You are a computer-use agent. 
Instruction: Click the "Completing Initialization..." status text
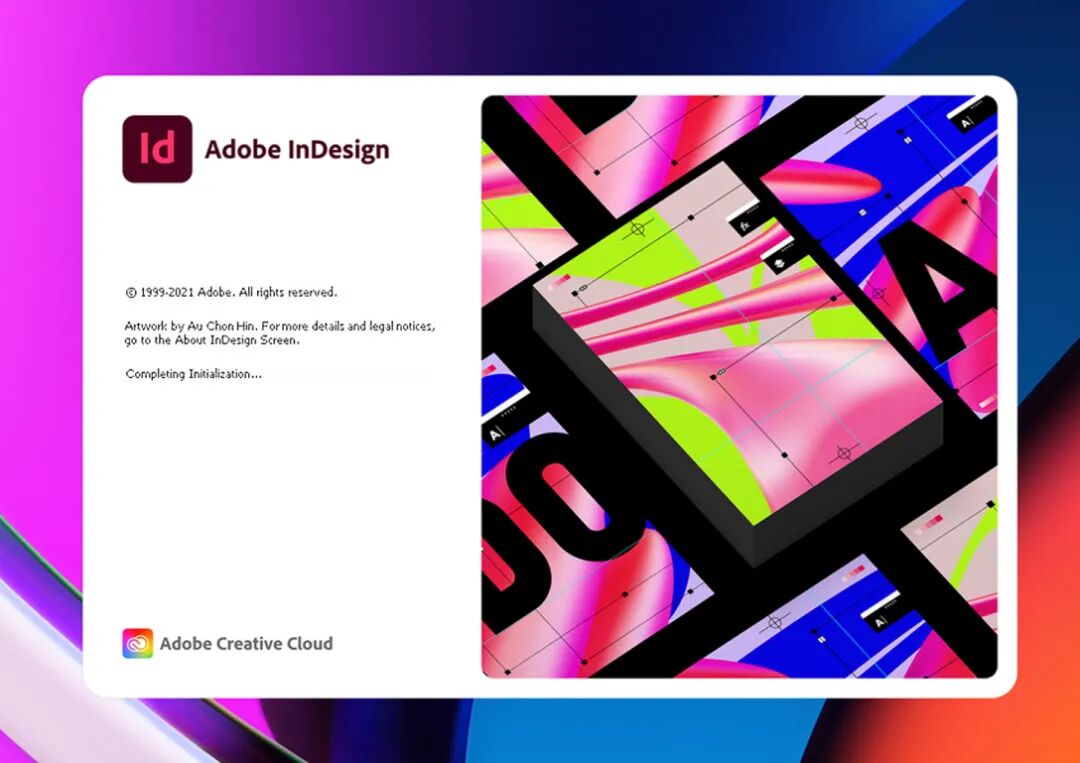[x=194, y=374]
